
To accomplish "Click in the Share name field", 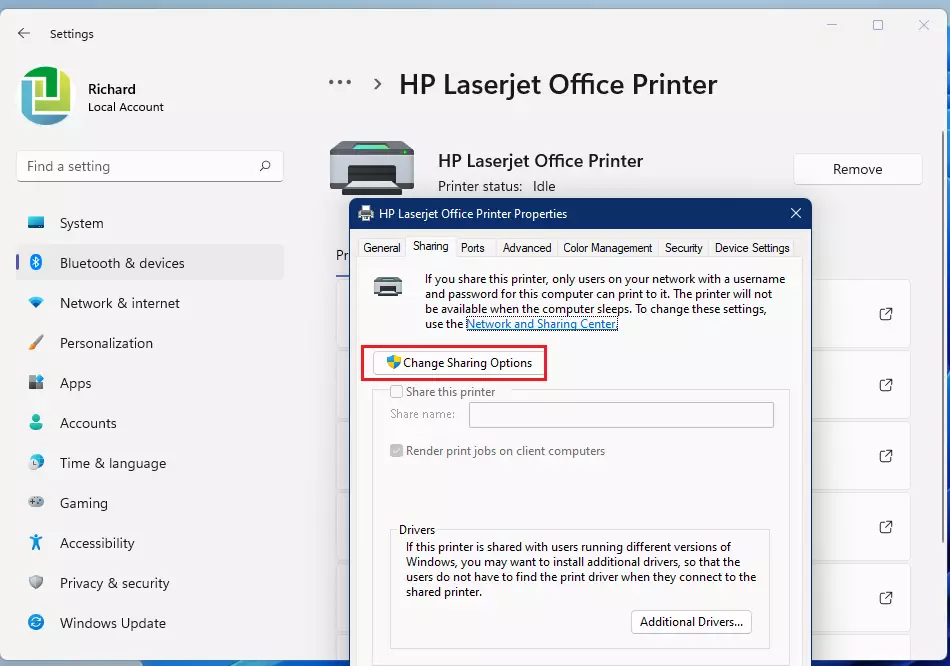I will [x=621, y=415].
